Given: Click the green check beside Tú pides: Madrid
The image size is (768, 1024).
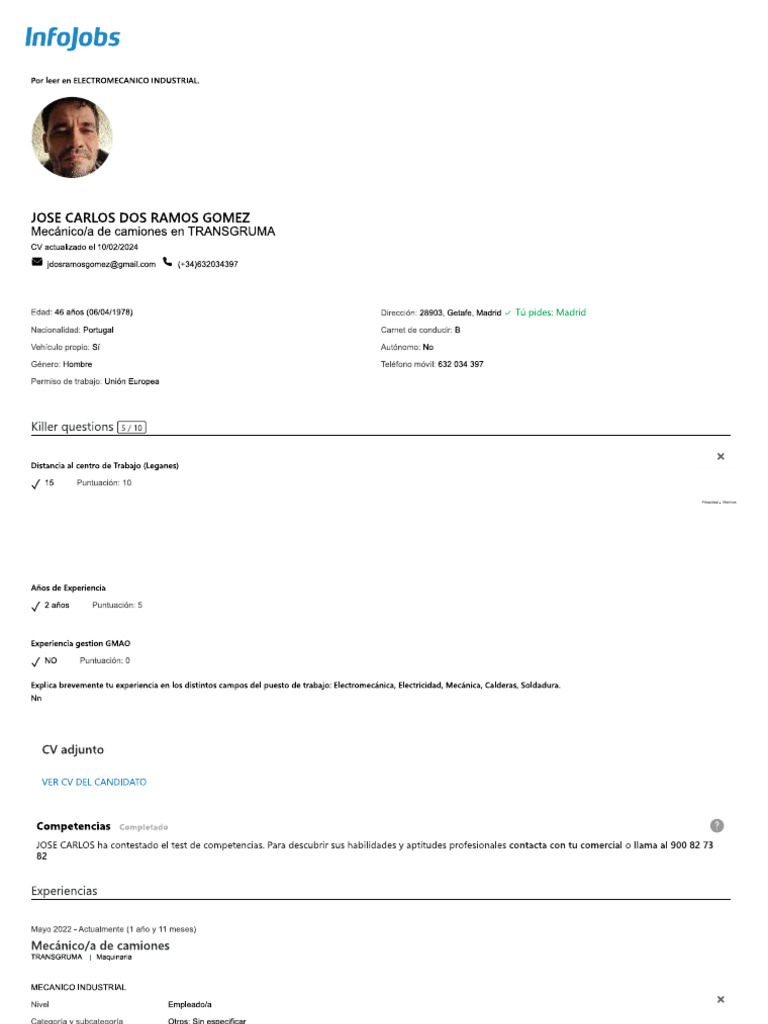Looking at the screenshot, I should [508, 313].
